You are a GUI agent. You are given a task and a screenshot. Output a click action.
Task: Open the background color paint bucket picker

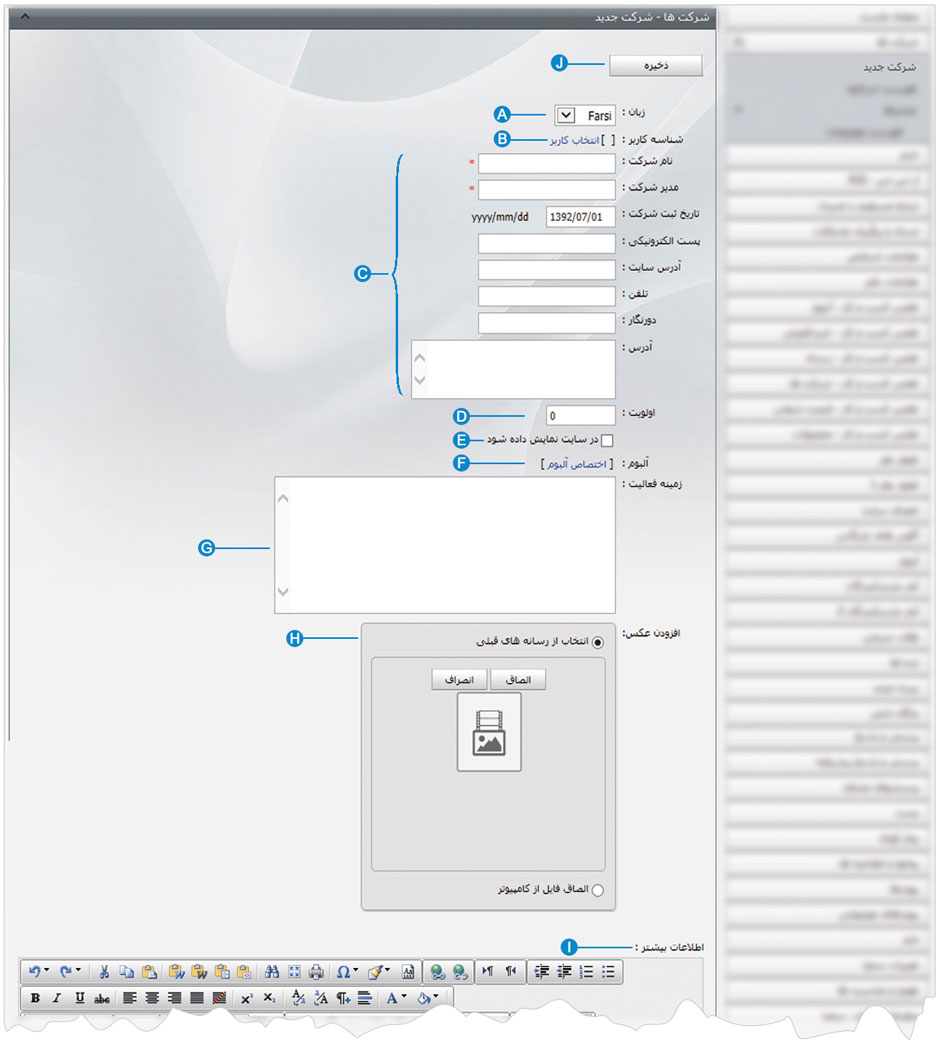coord(428,998)
